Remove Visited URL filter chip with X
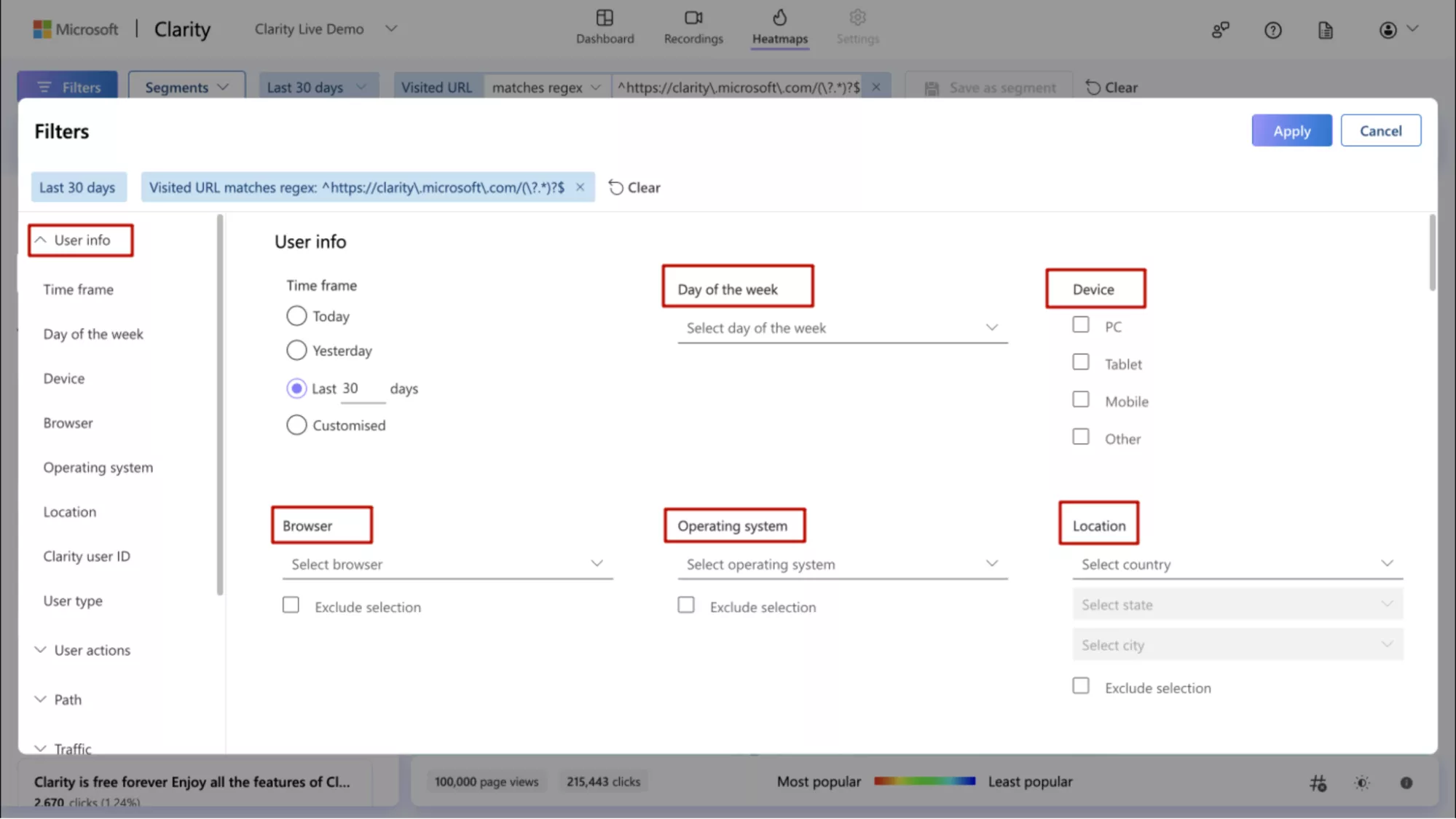1456x819 pixels. tap(580, 187)
